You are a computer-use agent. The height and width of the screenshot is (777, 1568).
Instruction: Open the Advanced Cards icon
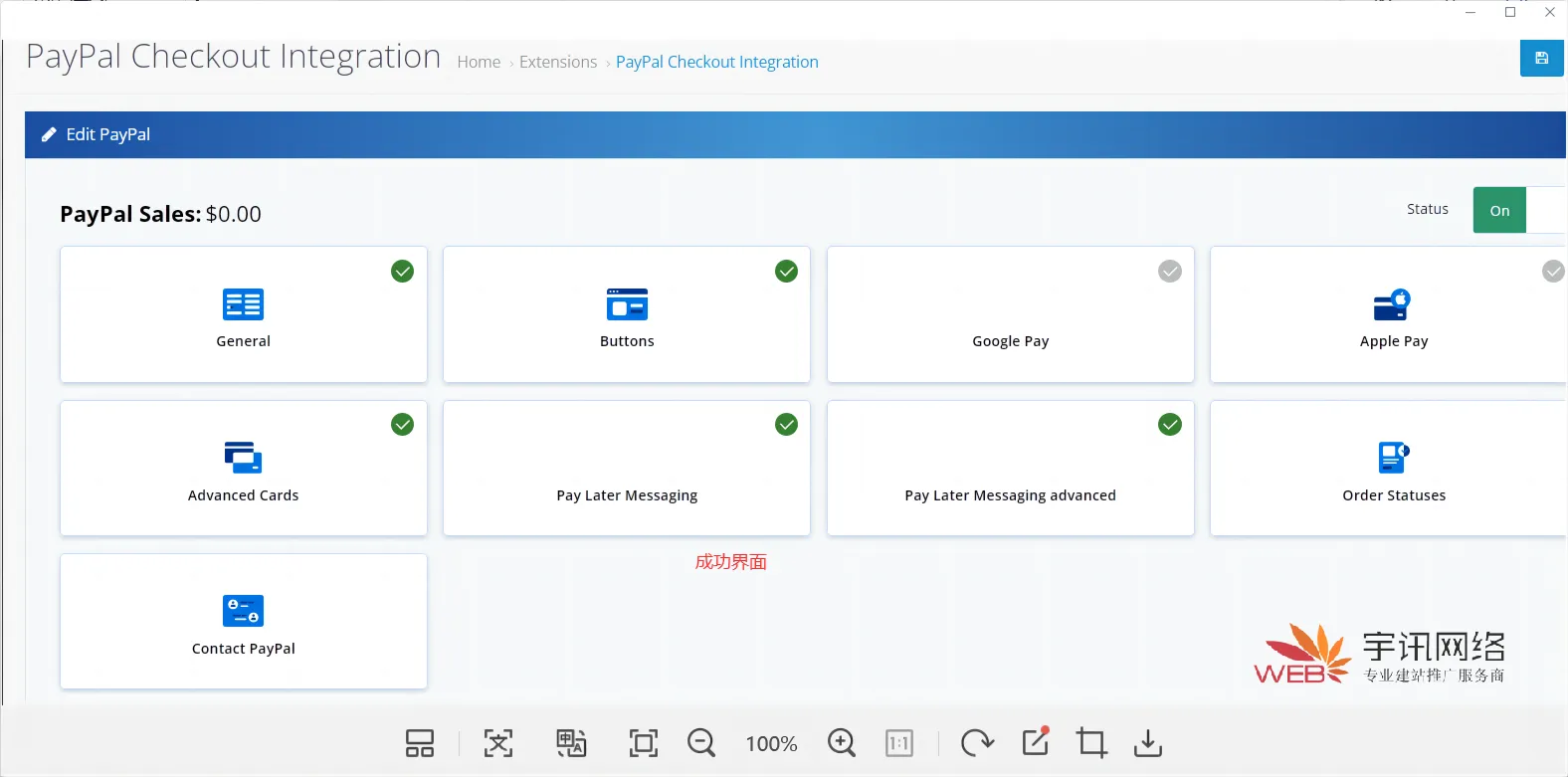(x=243, y=458)
